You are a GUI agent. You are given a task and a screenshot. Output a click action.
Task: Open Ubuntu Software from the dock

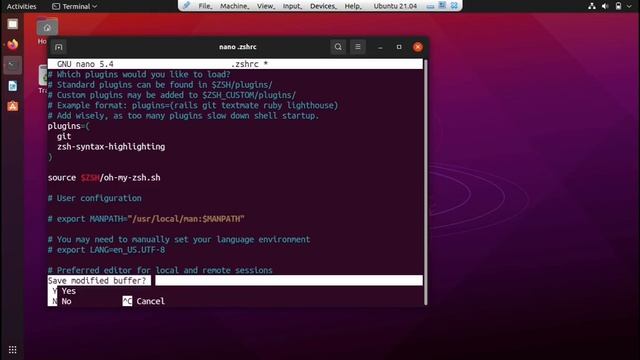13,106
